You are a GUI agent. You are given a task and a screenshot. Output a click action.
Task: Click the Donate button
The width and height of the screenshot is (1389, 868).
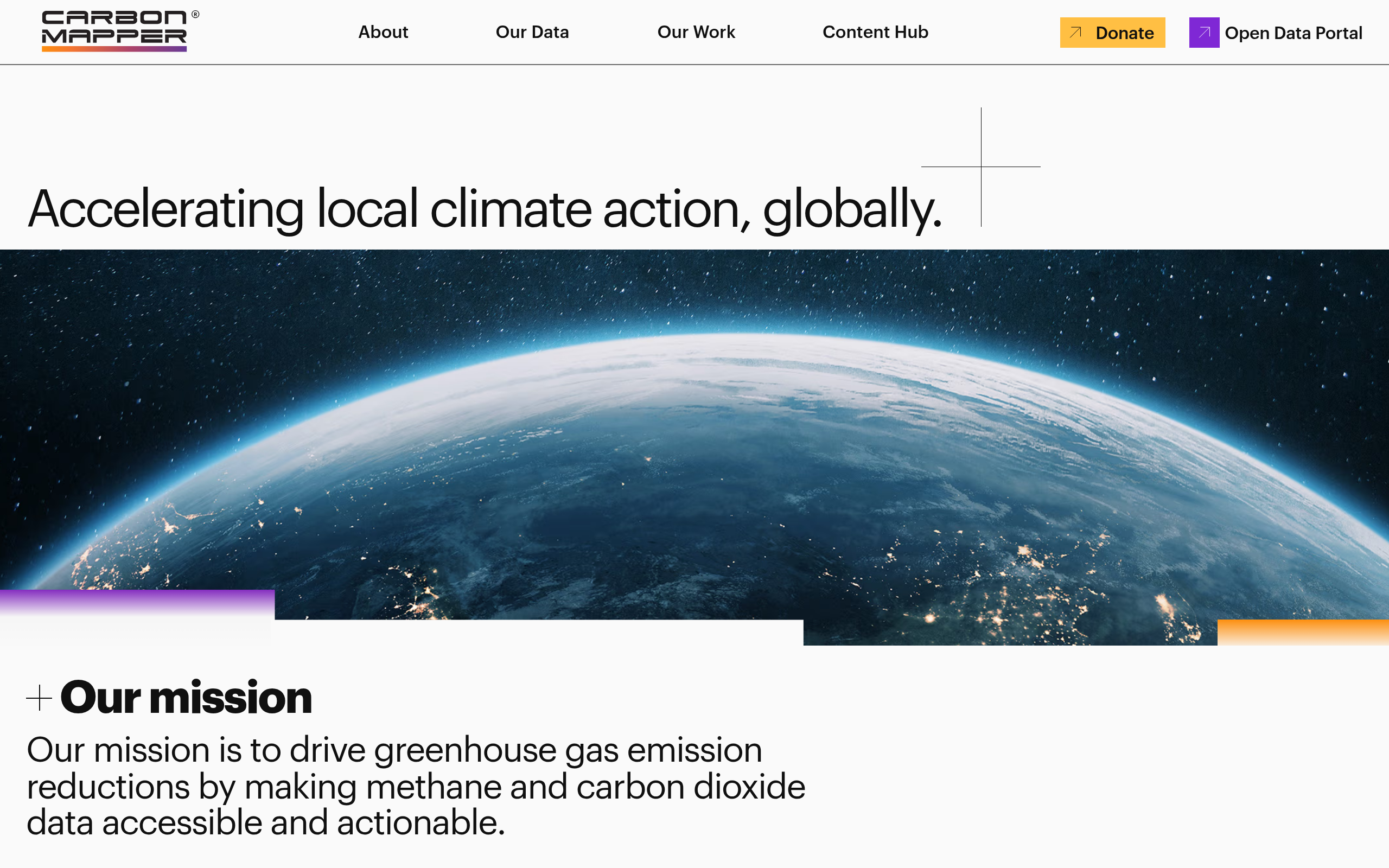[1112, 33]
